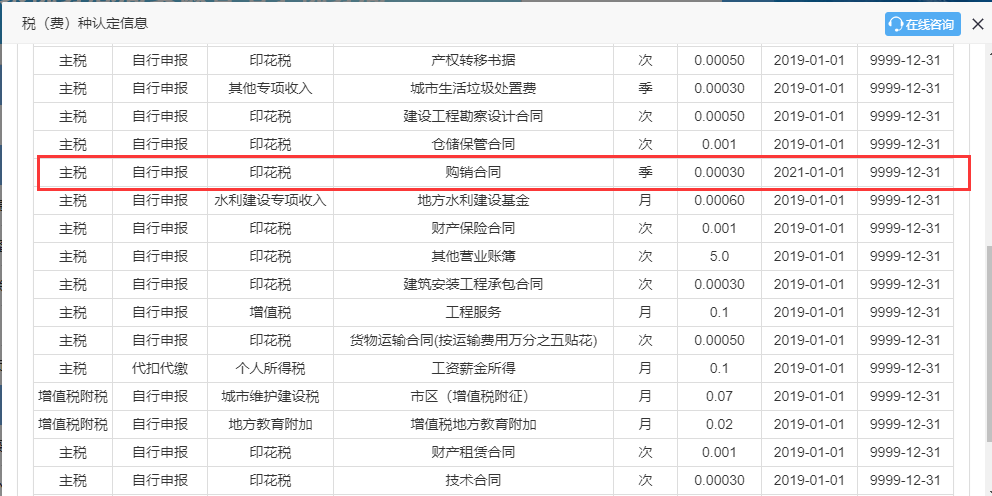The width and height of the screenshot is (992, 496).
Task: Select the 货物运输合同(按运输费用万分之五贴花) cell
Action: (473, 340)
